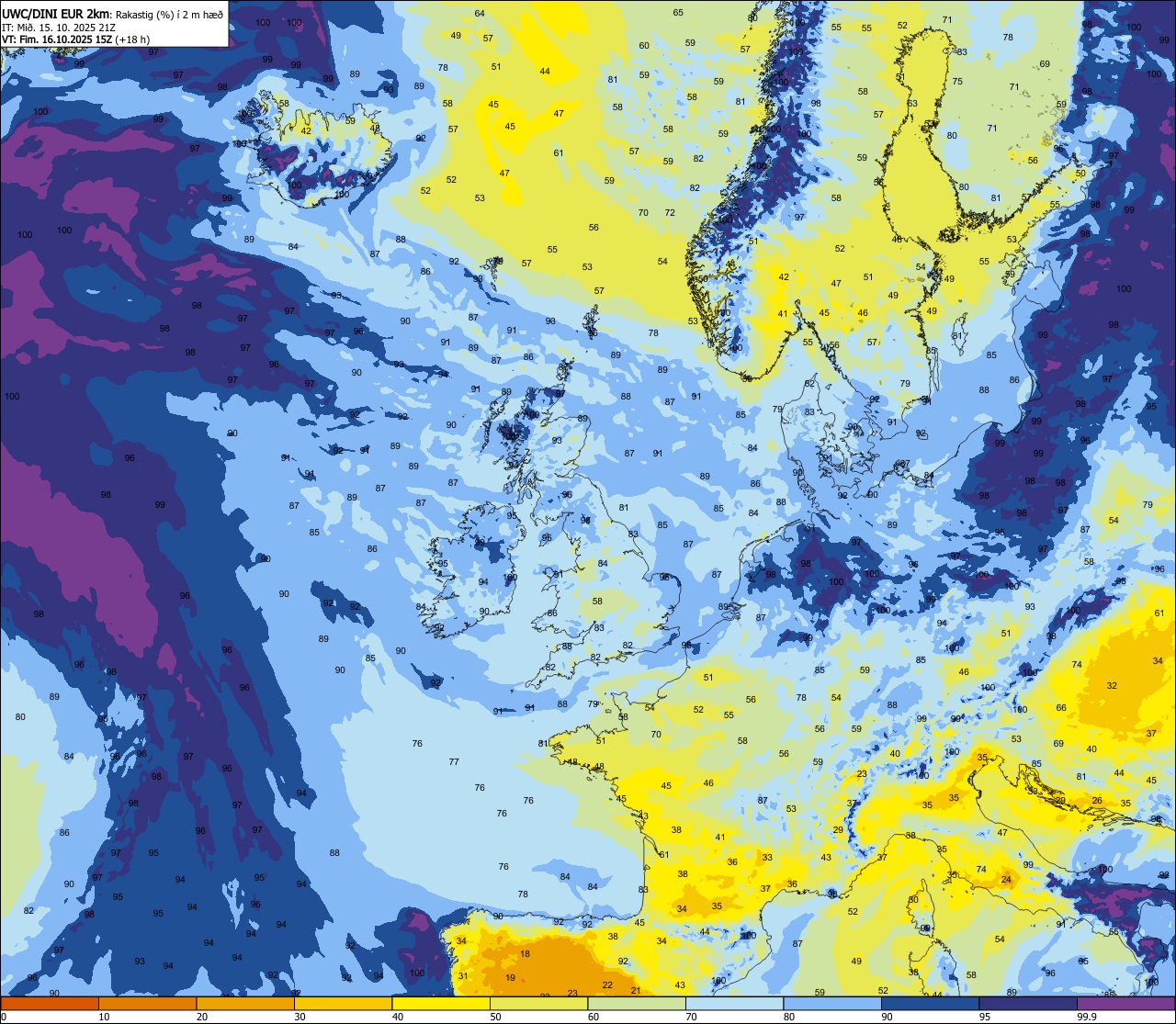Select the 10–20 legend color segment

coord(147,1003)
